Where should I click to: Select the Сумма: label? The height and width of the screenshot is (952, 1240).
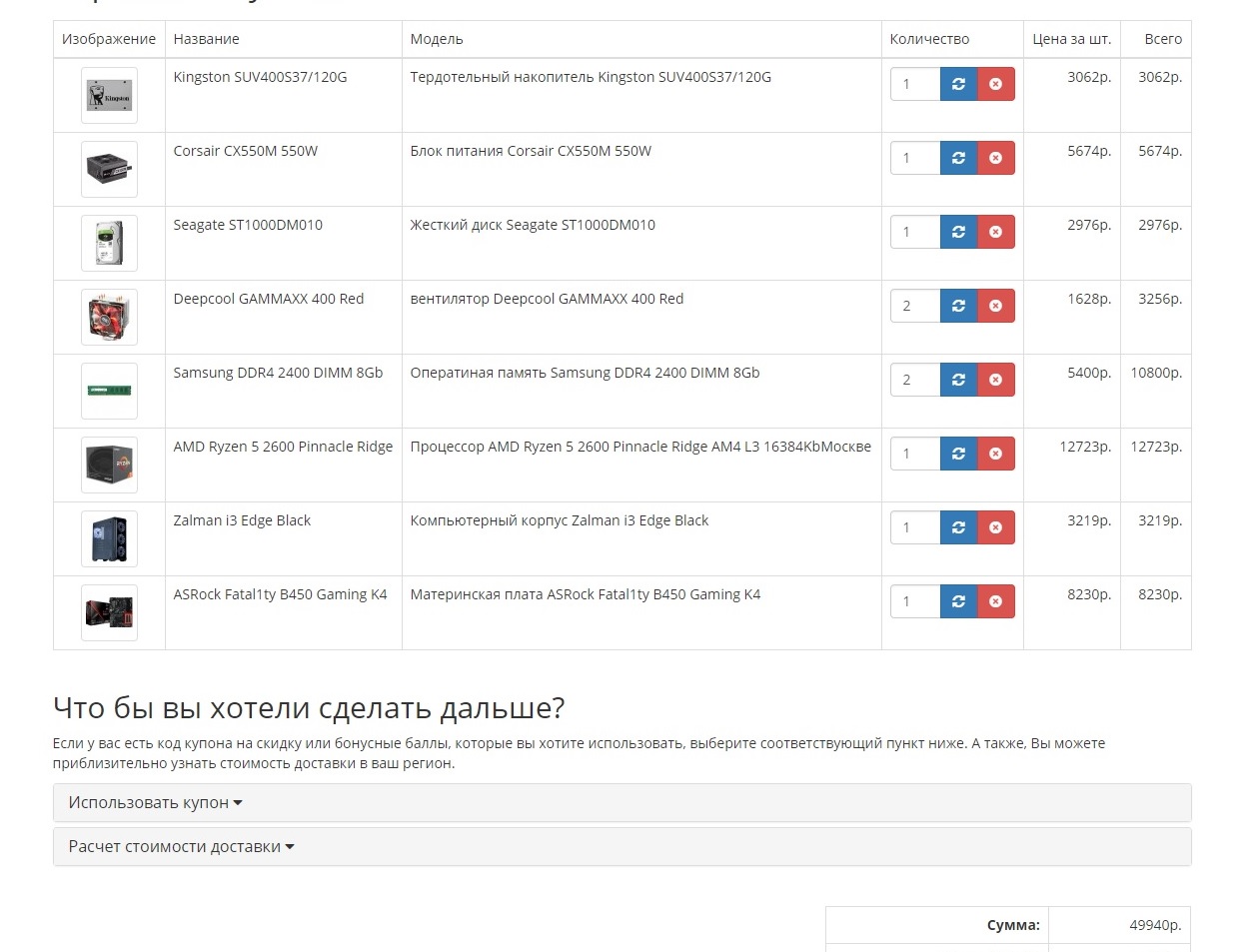(x=1013, y=925)
